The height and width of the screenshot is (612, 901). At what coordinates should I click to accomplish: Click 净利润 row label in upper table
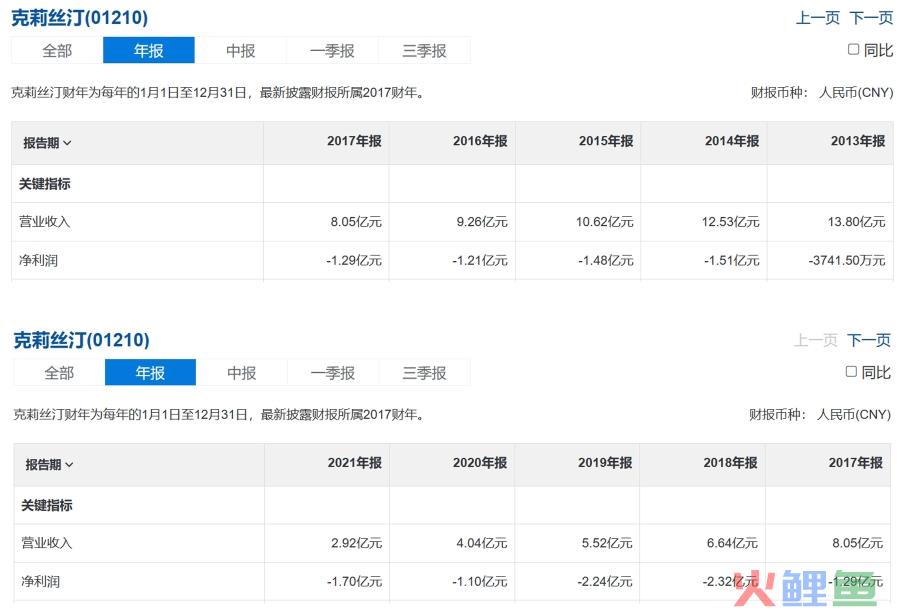38,260
